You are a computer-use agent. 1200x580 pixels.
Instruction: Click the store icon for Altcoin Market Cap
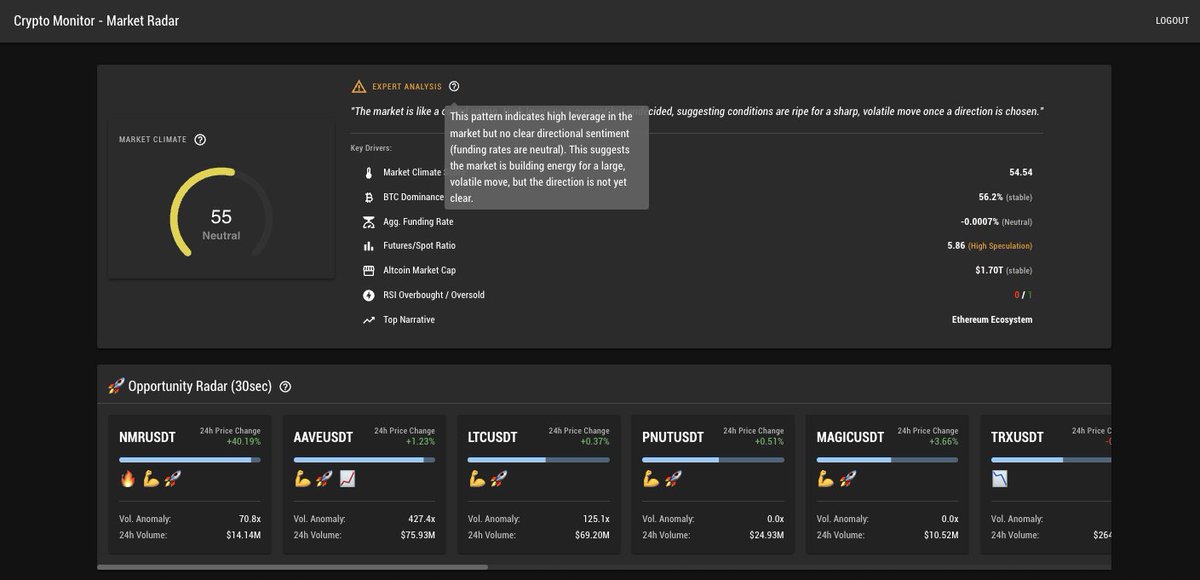368,271
